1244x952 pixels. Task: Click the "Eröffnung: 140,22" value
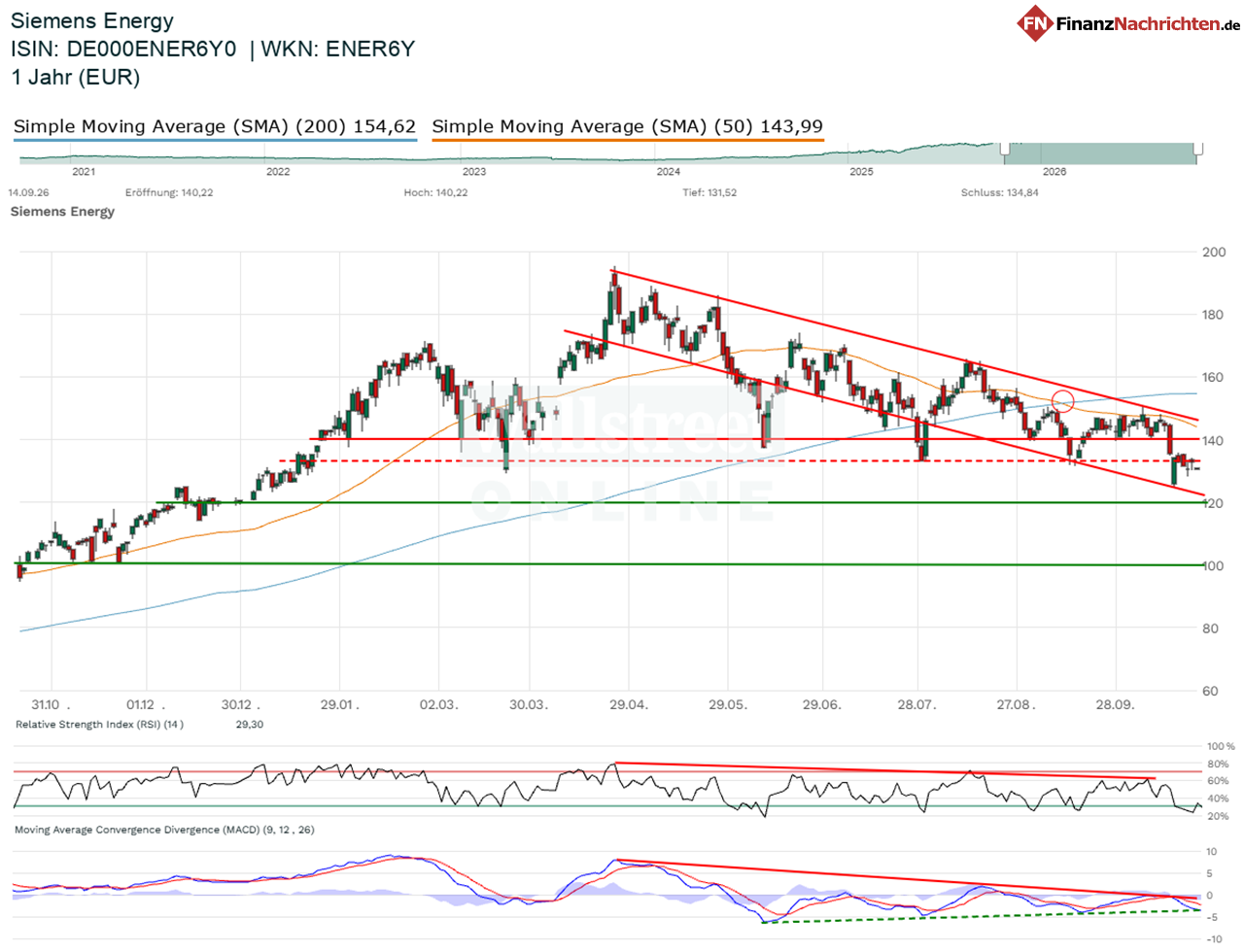click(x=169, y=192)
